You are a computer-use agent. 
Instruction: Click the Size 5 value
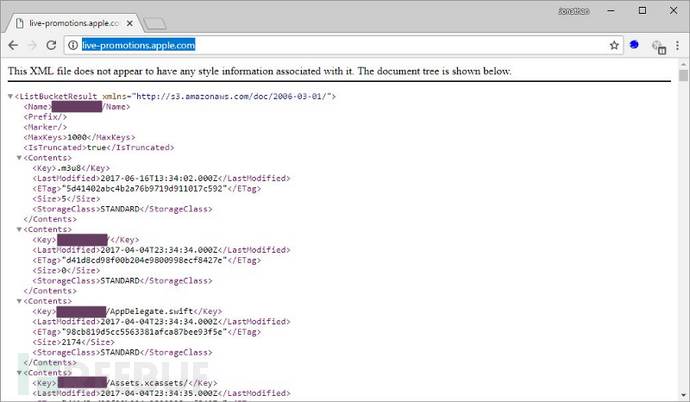click(x=64, y=199)
